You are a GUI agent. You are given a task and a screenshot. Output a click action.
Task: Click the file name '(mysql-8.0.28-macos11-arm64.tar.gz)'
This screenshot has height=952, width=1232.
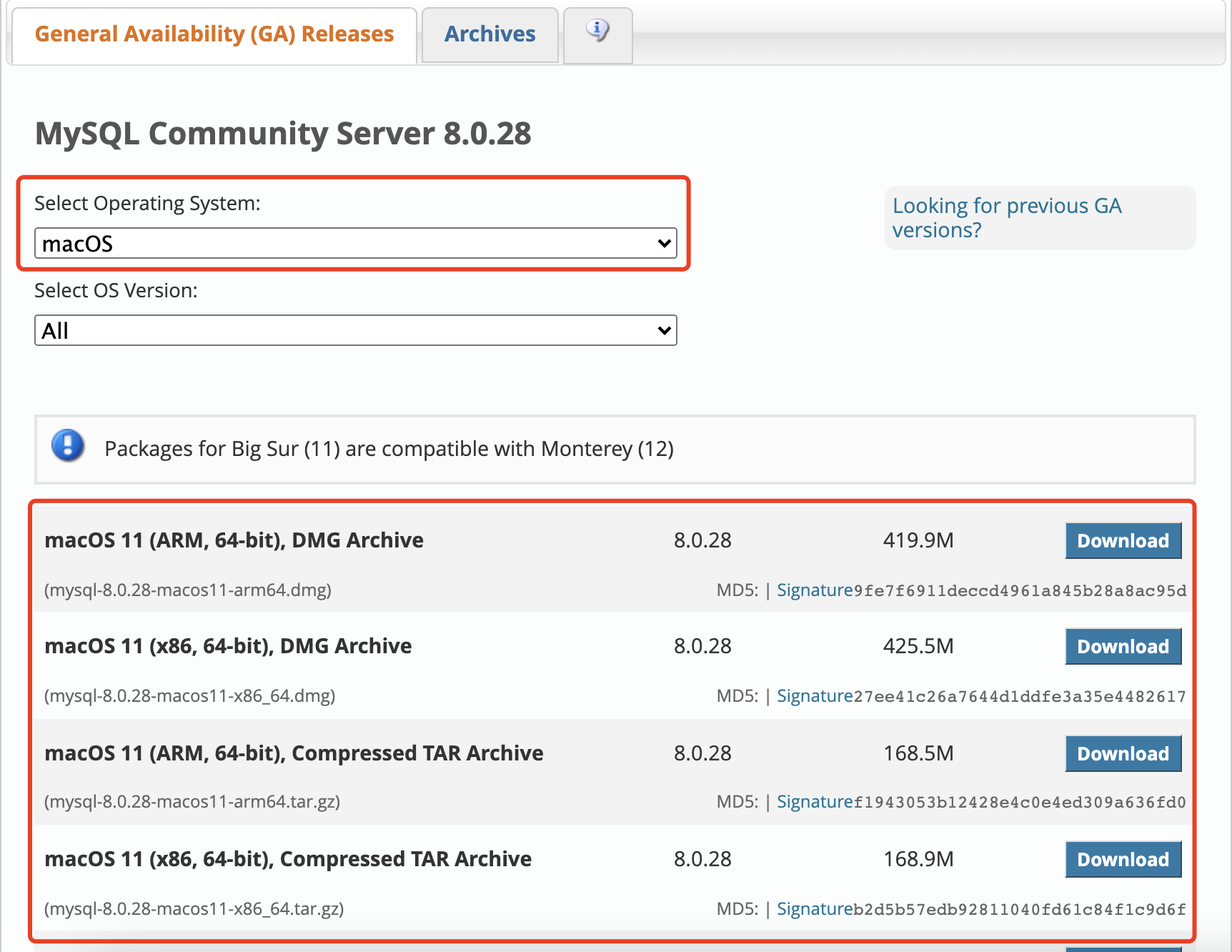(192, 802)
